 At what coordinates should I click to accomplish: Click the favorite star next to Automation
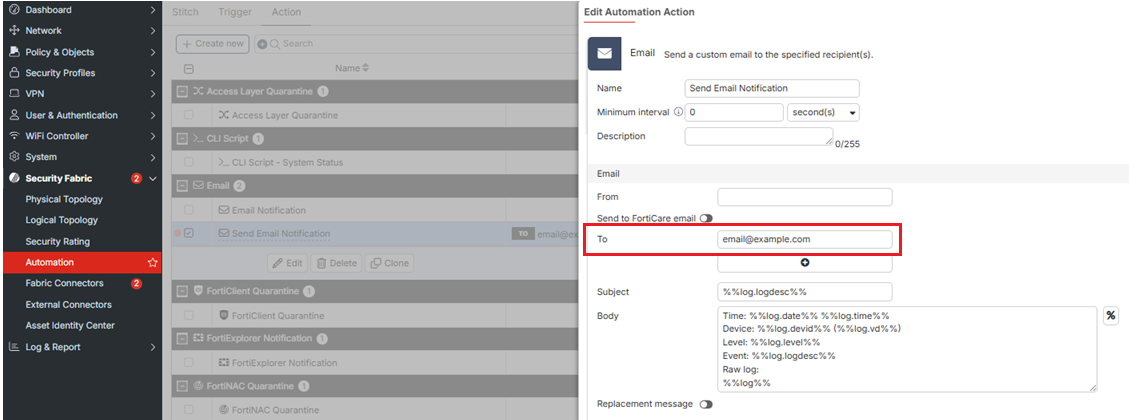(x=152, y=262)
